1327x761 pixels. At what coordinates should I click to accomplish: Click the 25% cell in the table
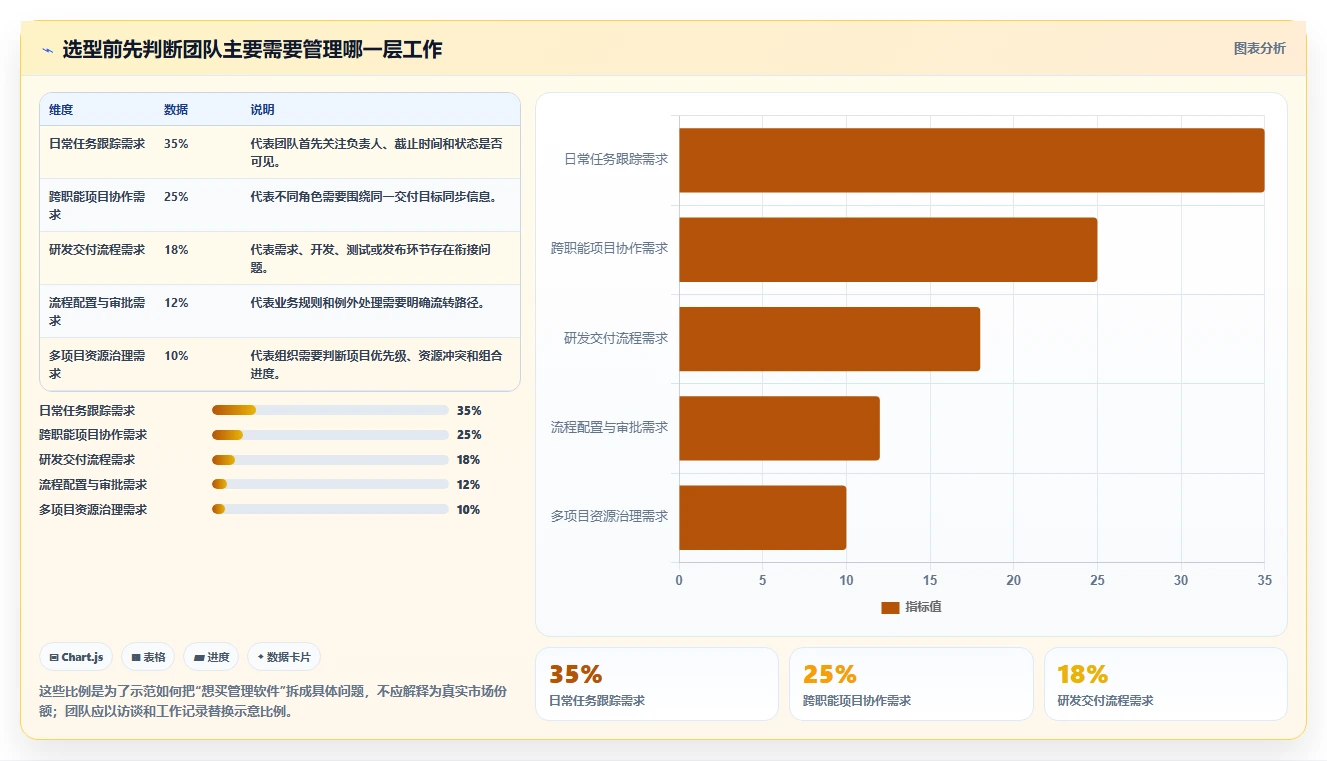click(176, 197)
